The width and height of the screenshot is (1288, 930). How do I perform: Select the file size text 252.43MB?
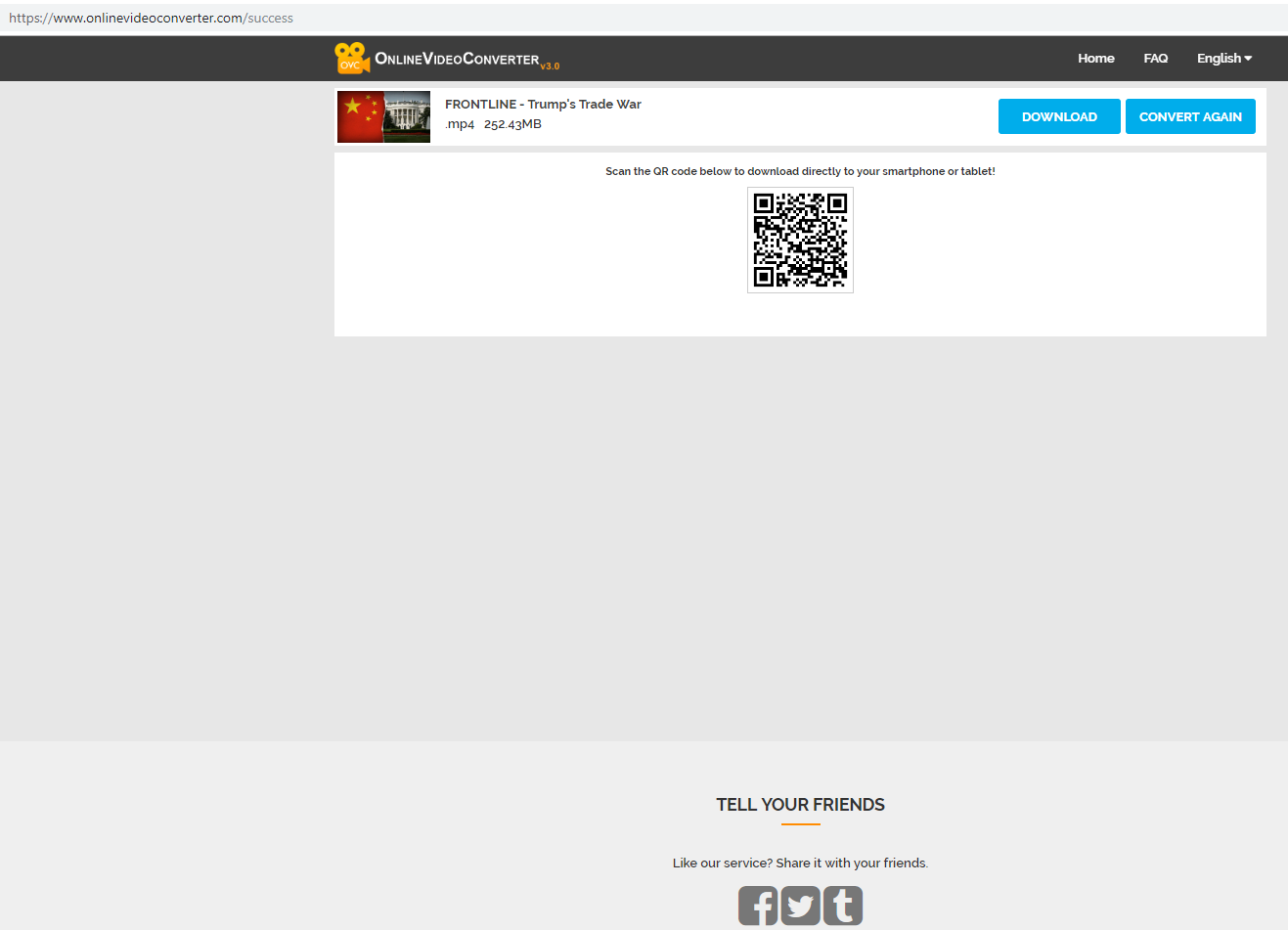point(512,124)
